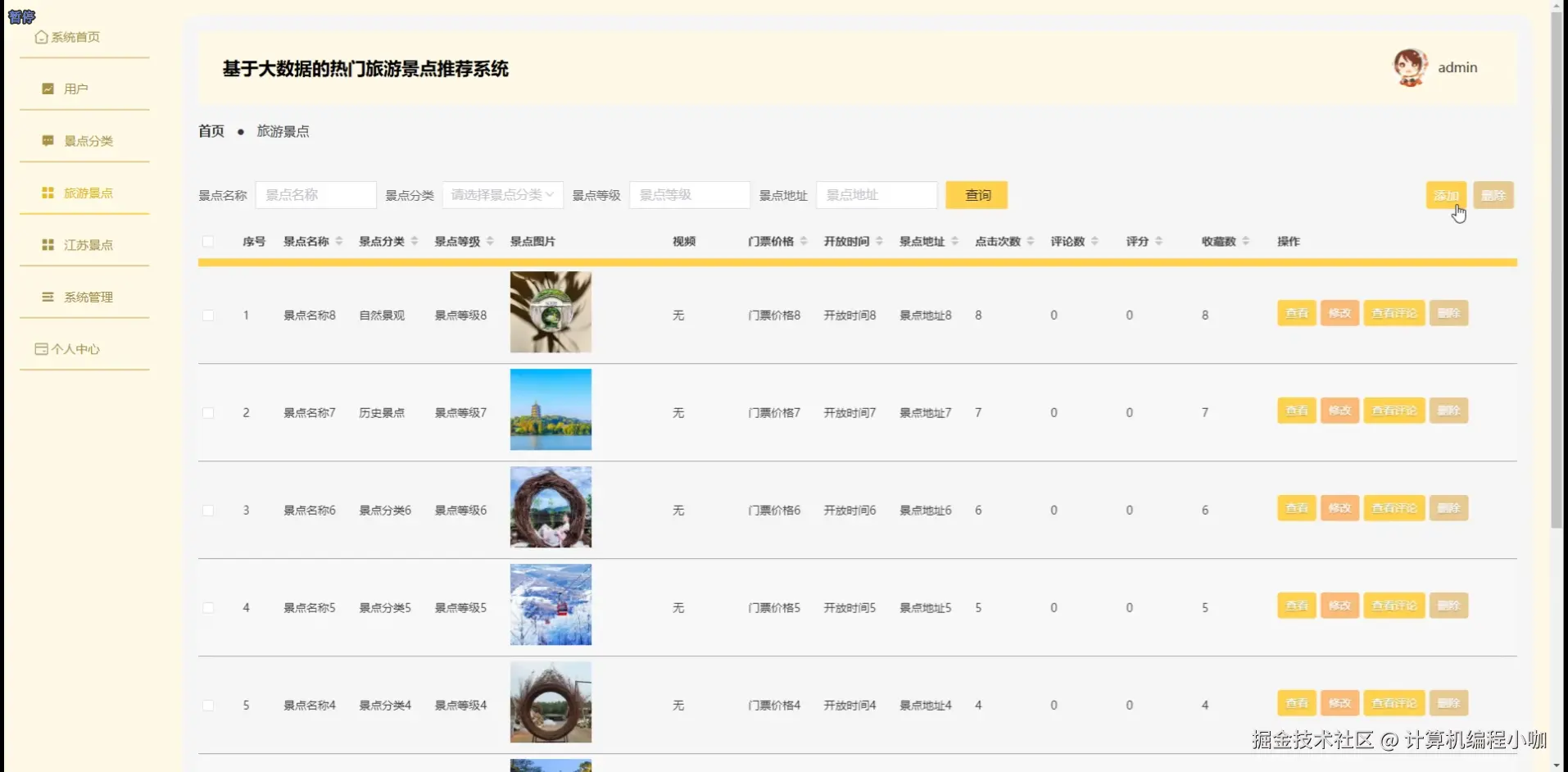
Task: Select 旅游景点 in the sidebar menu
Action: click(x=88, y=193)
